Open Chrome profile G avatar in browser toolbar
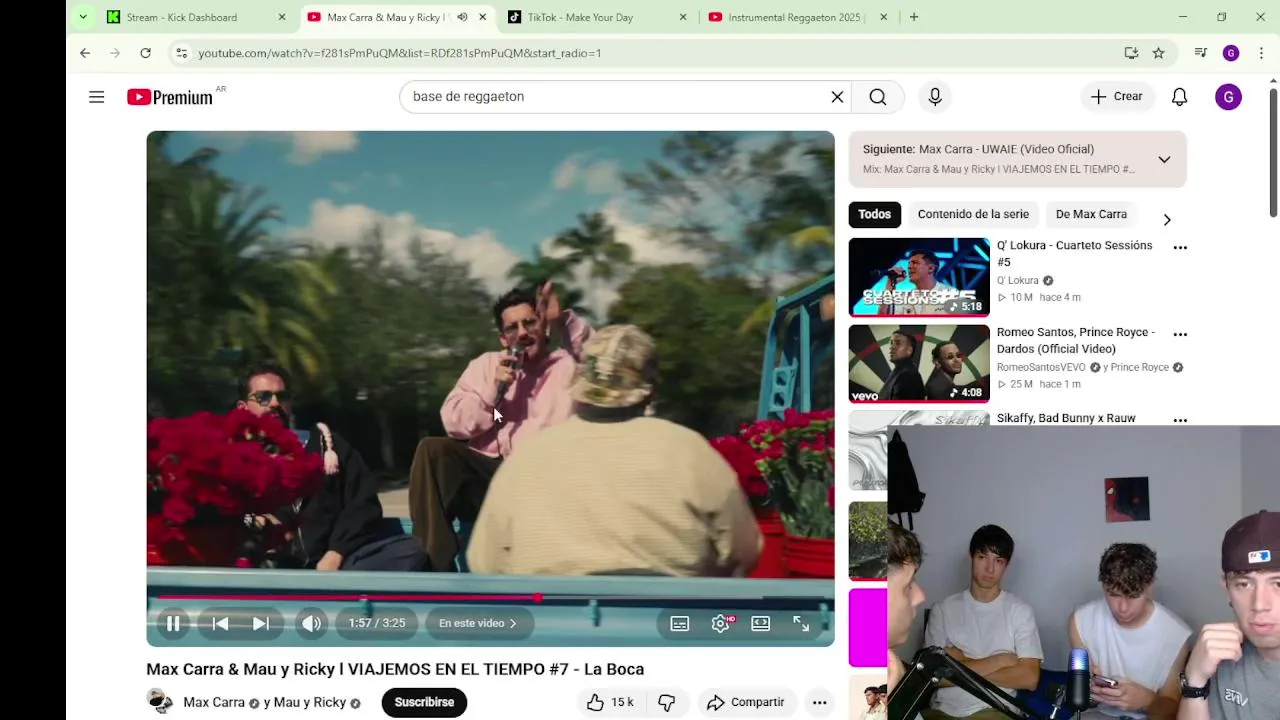Viewport: 1280px width, 720px height. point(1231,53)
